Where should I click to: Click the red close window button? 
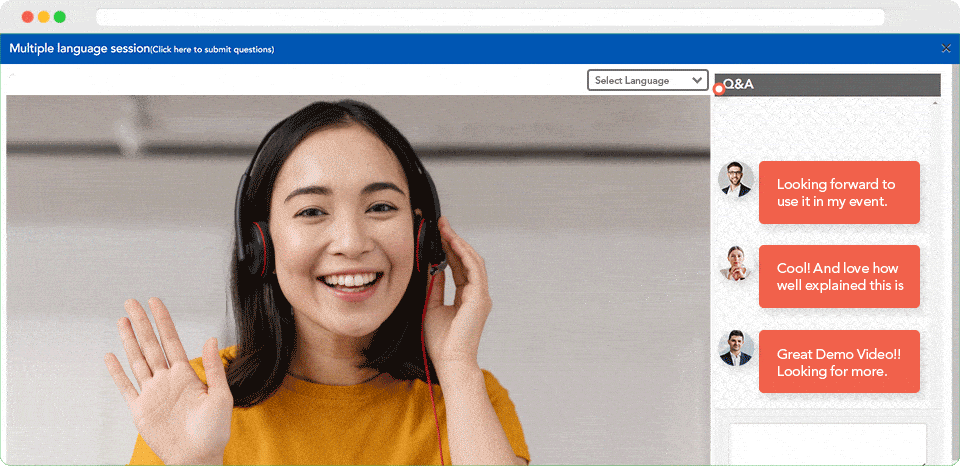coord(28,17)
